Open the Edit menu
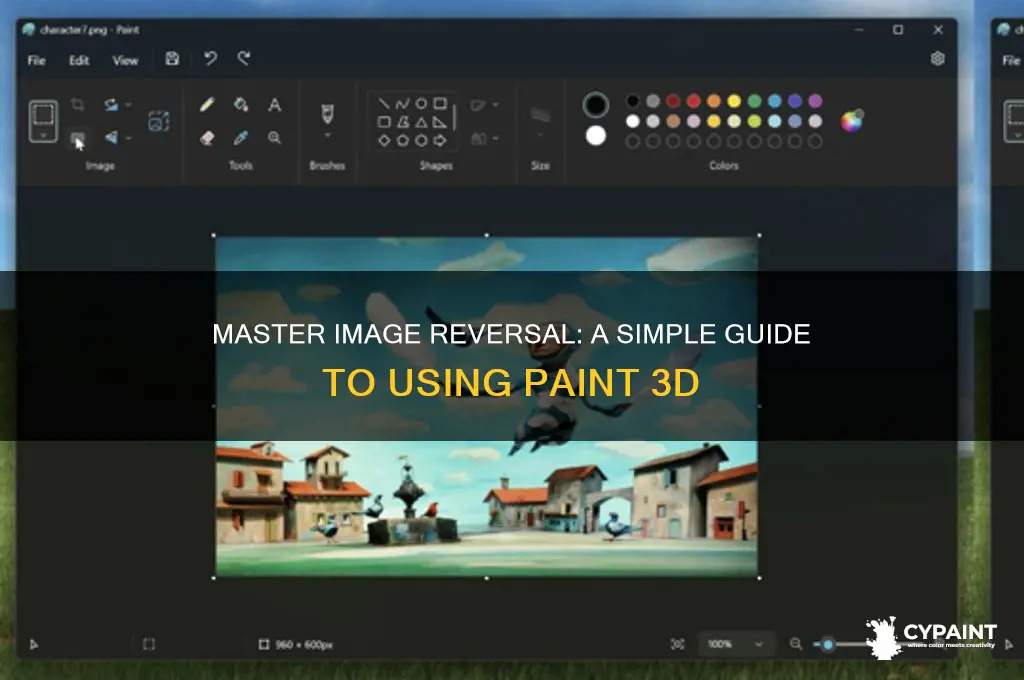The width and height of the screenshot is (1024, 680). coord(79,60)
